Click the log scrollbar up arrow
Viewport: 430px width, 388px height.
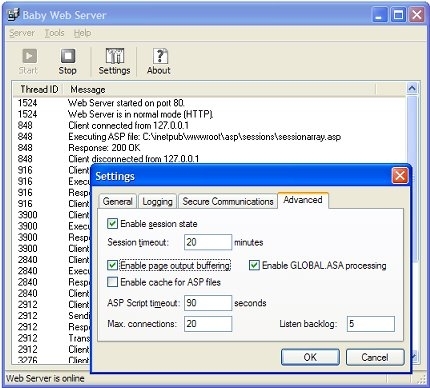412,88
